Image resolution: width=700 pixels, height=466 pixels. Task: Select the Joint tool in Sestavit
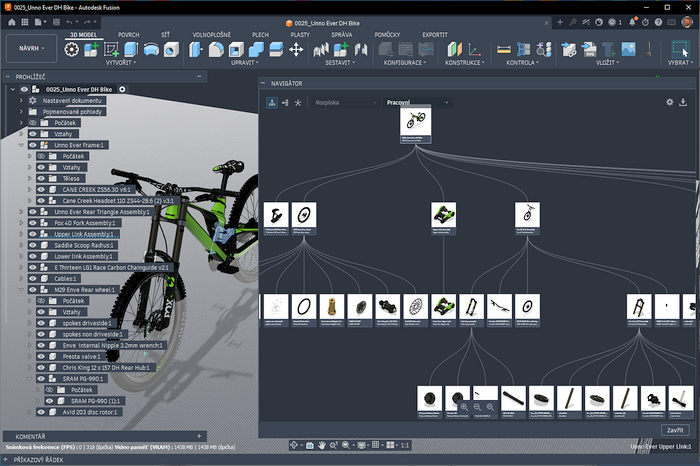361,49
